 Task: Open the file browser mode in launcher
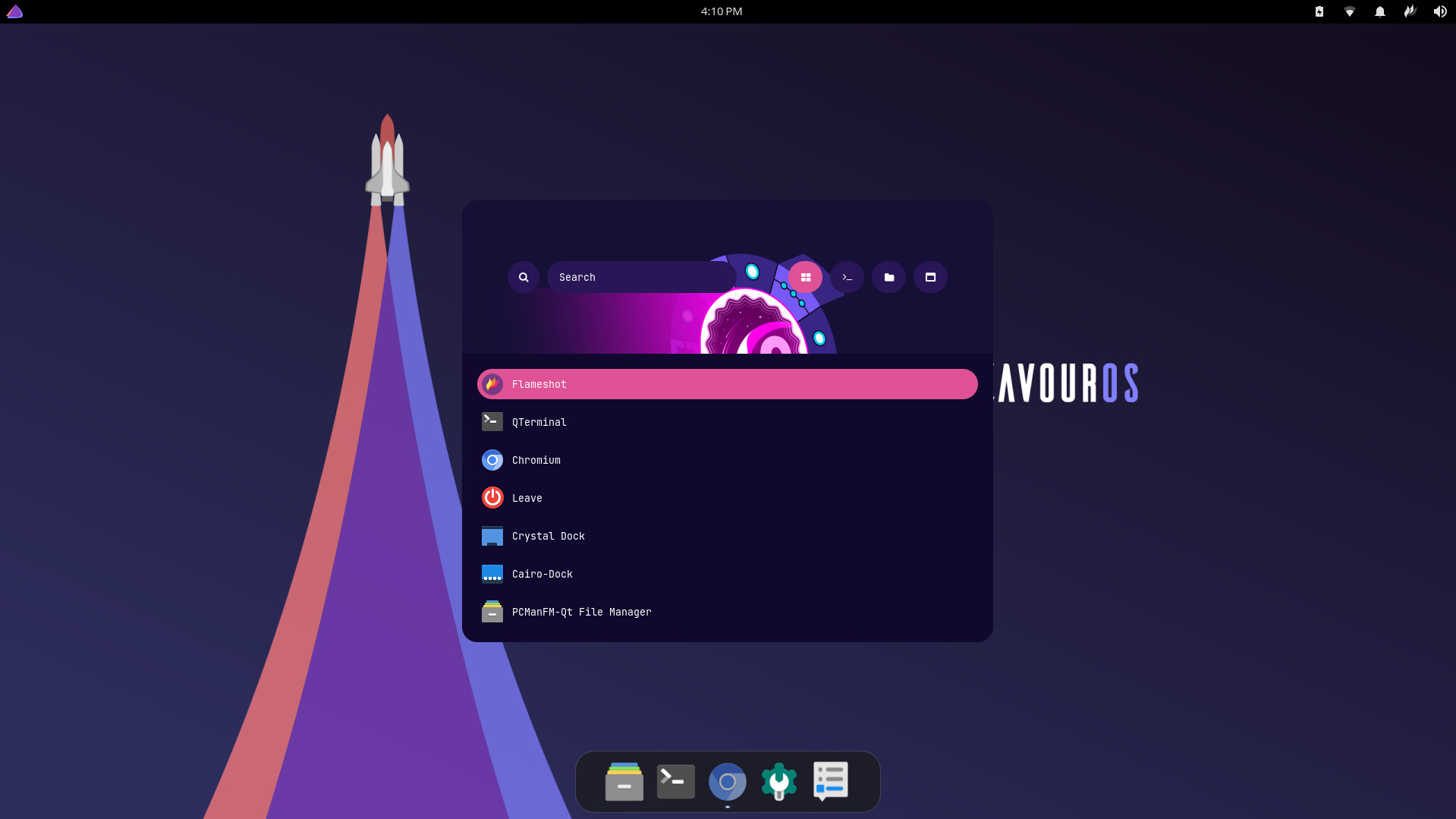pyautogui.click(x=888, y=277)
